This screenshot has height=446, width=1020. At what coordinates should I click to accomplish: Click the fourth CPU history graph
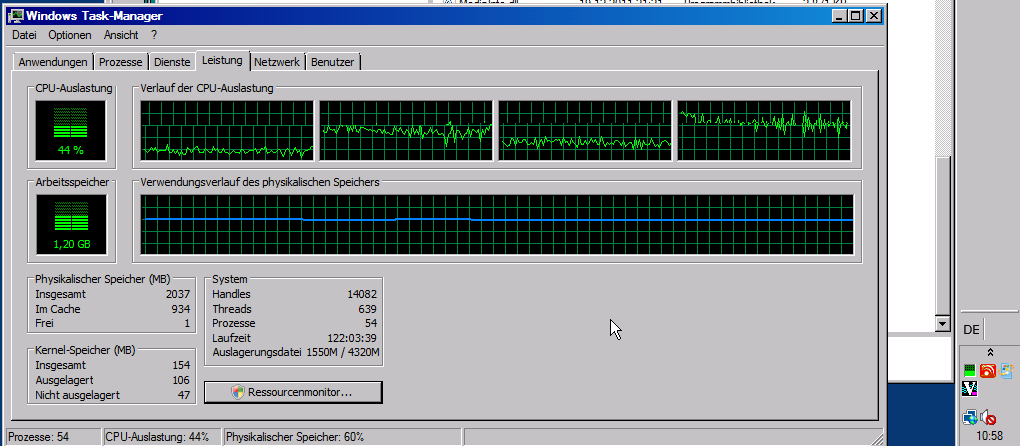tap(764, 130)
